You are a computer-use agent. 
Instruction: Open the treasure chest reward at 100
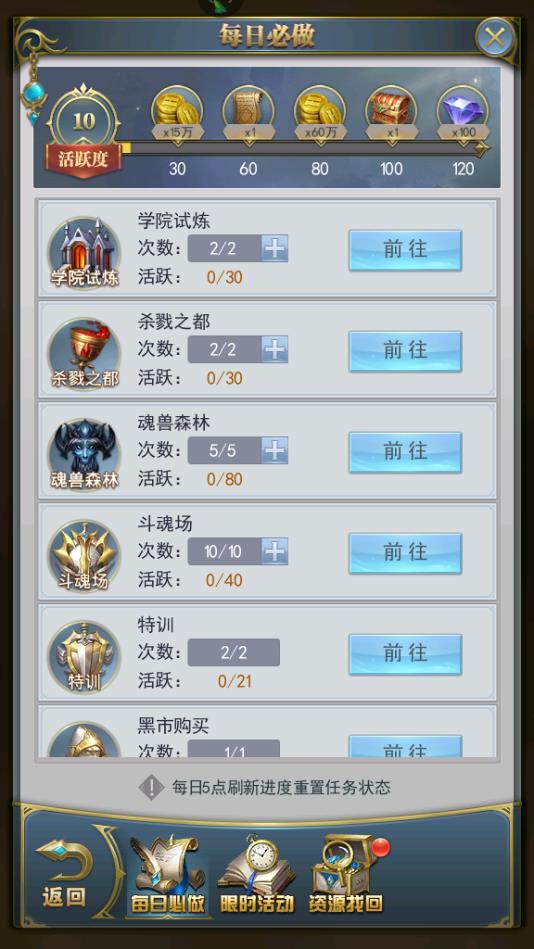tap(391, 114)
